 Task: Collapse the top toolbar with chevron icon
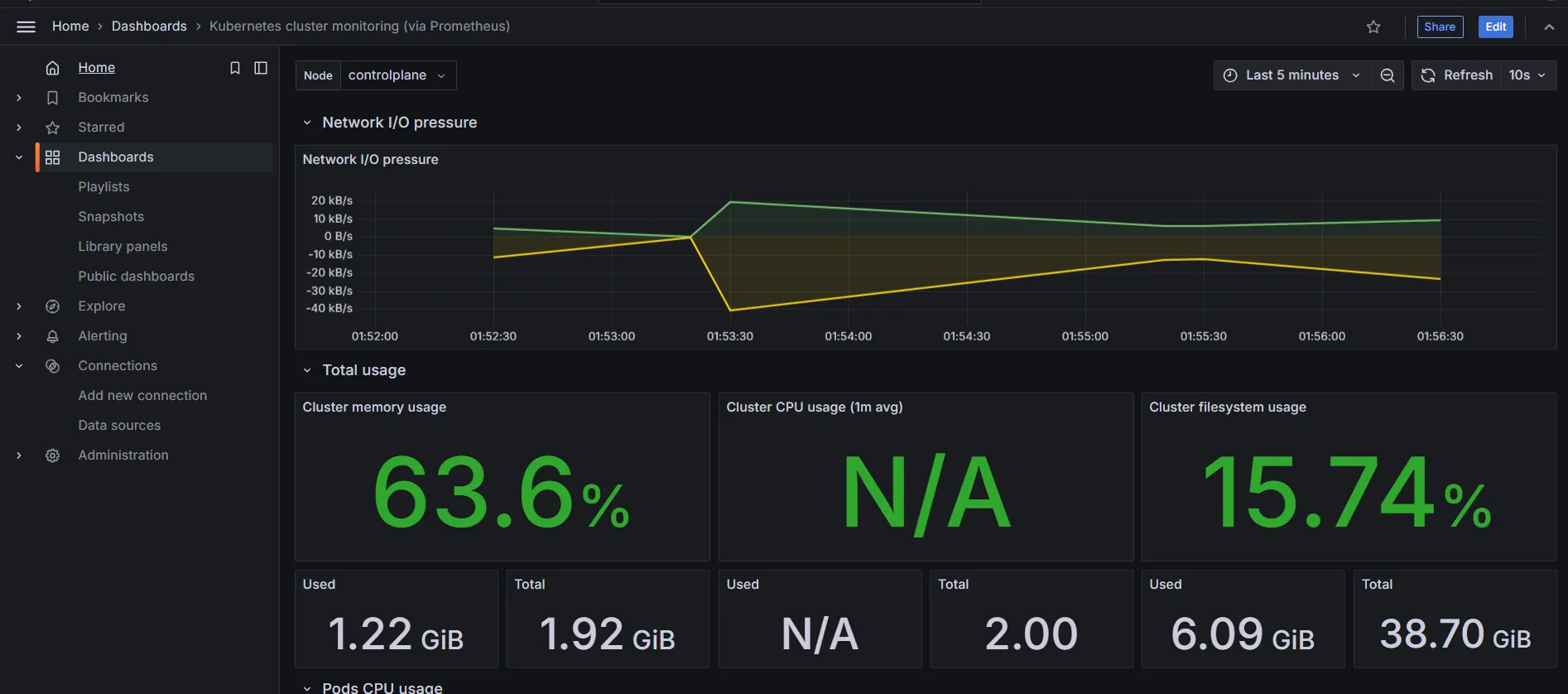[1549, 27]
